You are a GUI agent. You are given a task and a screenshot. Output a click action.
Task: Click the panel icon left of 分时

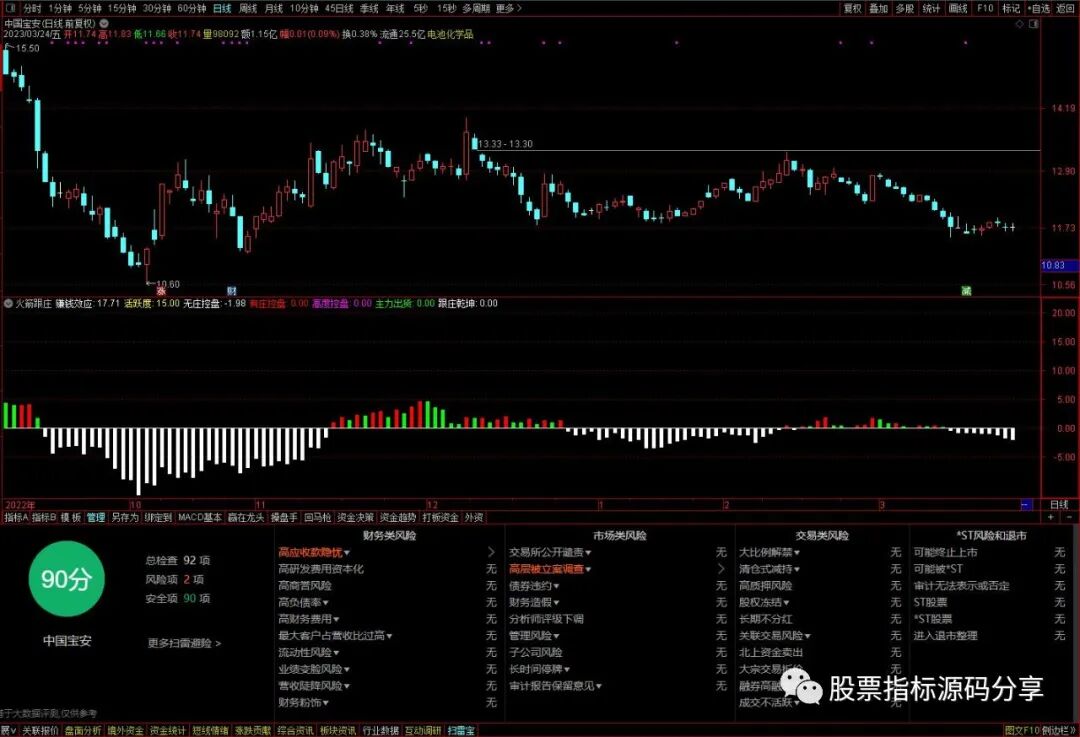(x=10, y=8)
